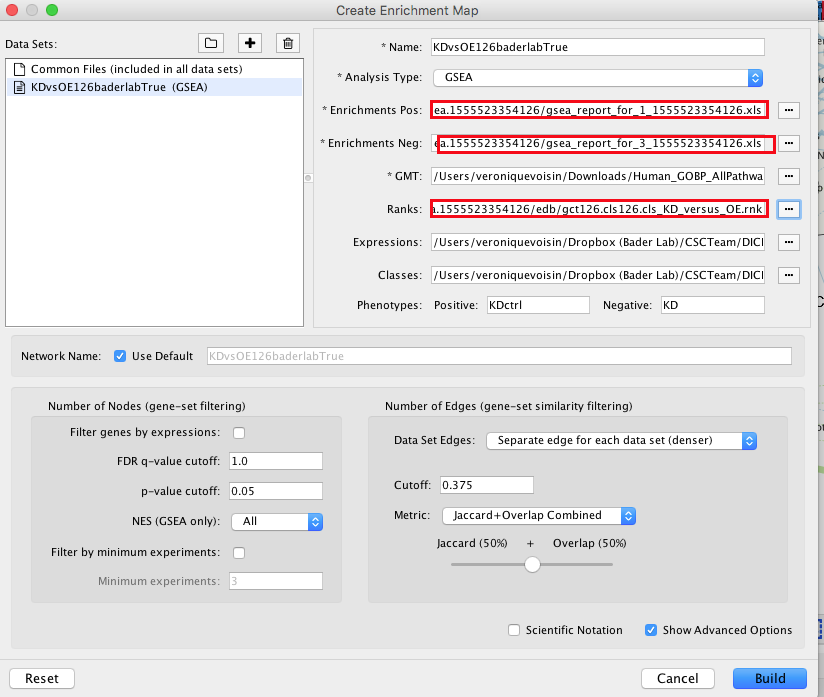Uncheck Use Default for network name
Image resolution: width=824 pixels, height=697 pixels.
point(120,355)
